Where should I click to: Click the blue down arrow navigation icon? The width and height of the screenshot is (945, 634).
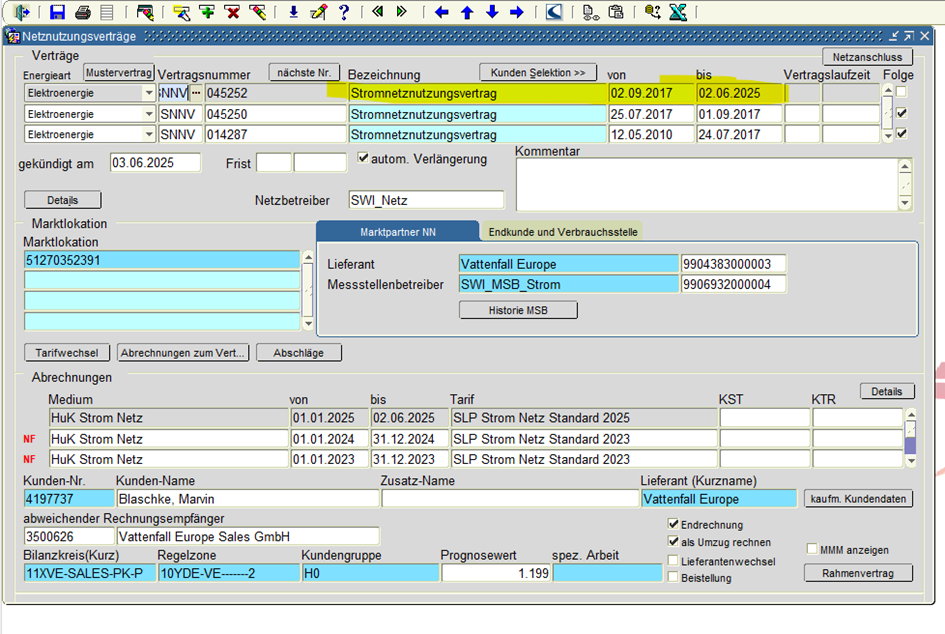click(491, 12)
